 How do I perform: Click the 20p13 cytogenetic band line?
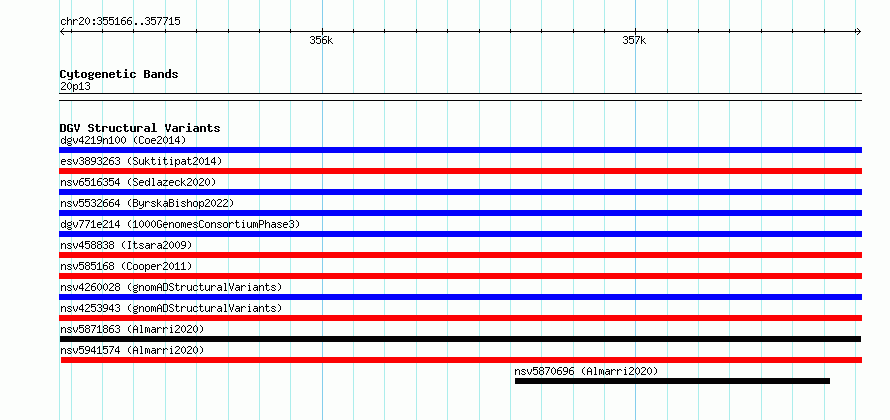(460, 97)
